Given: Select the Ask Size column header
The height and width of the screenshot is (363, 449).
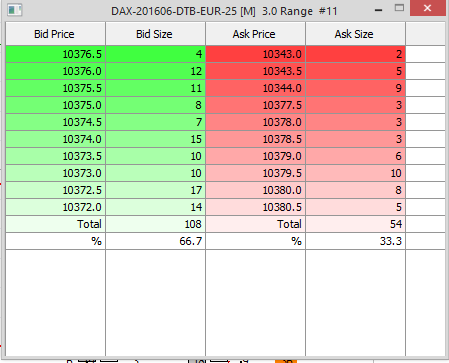Looking at the screenshot, I should pos(355,34).
